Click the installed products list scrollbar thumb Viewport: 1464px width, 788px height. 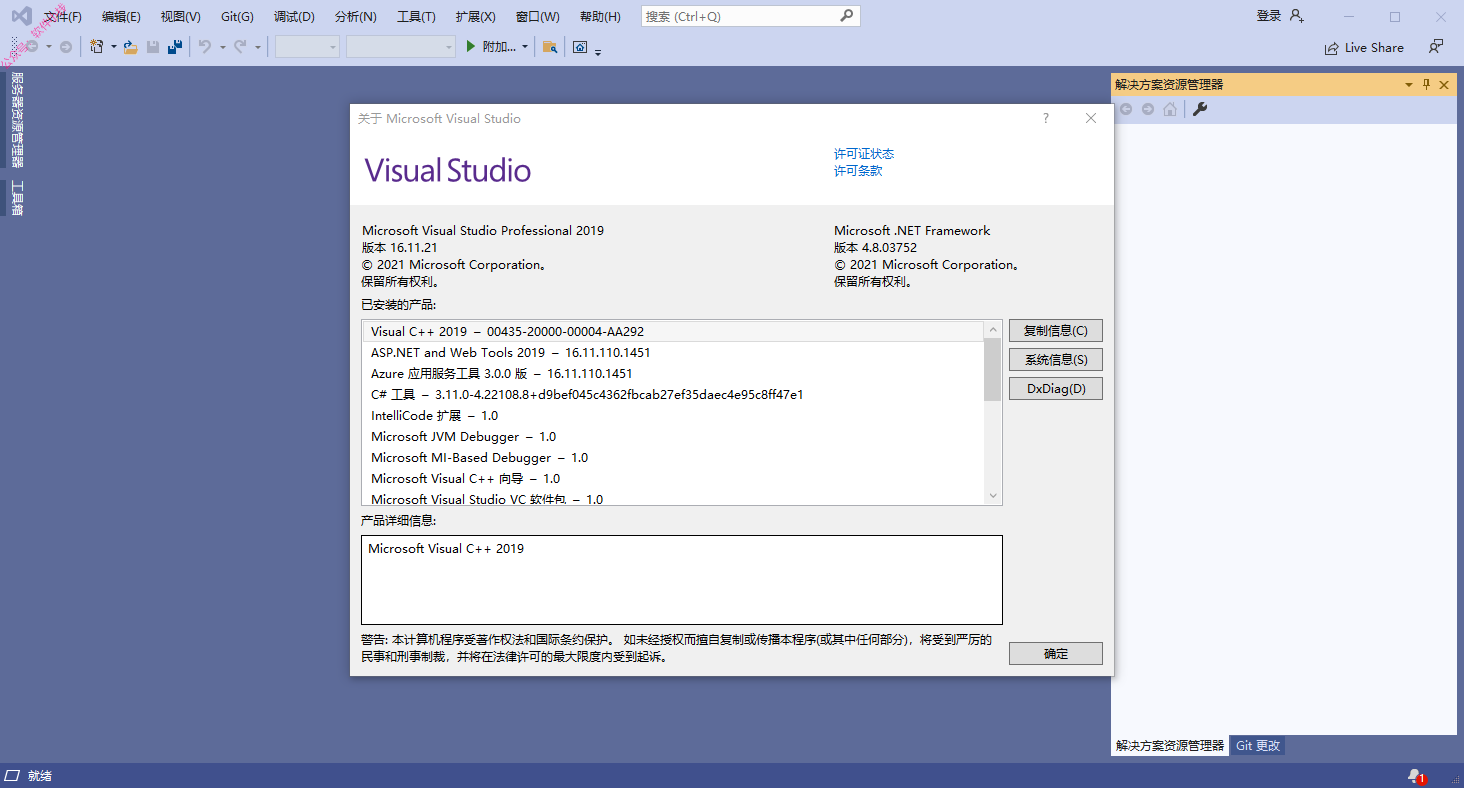(992, 369)
